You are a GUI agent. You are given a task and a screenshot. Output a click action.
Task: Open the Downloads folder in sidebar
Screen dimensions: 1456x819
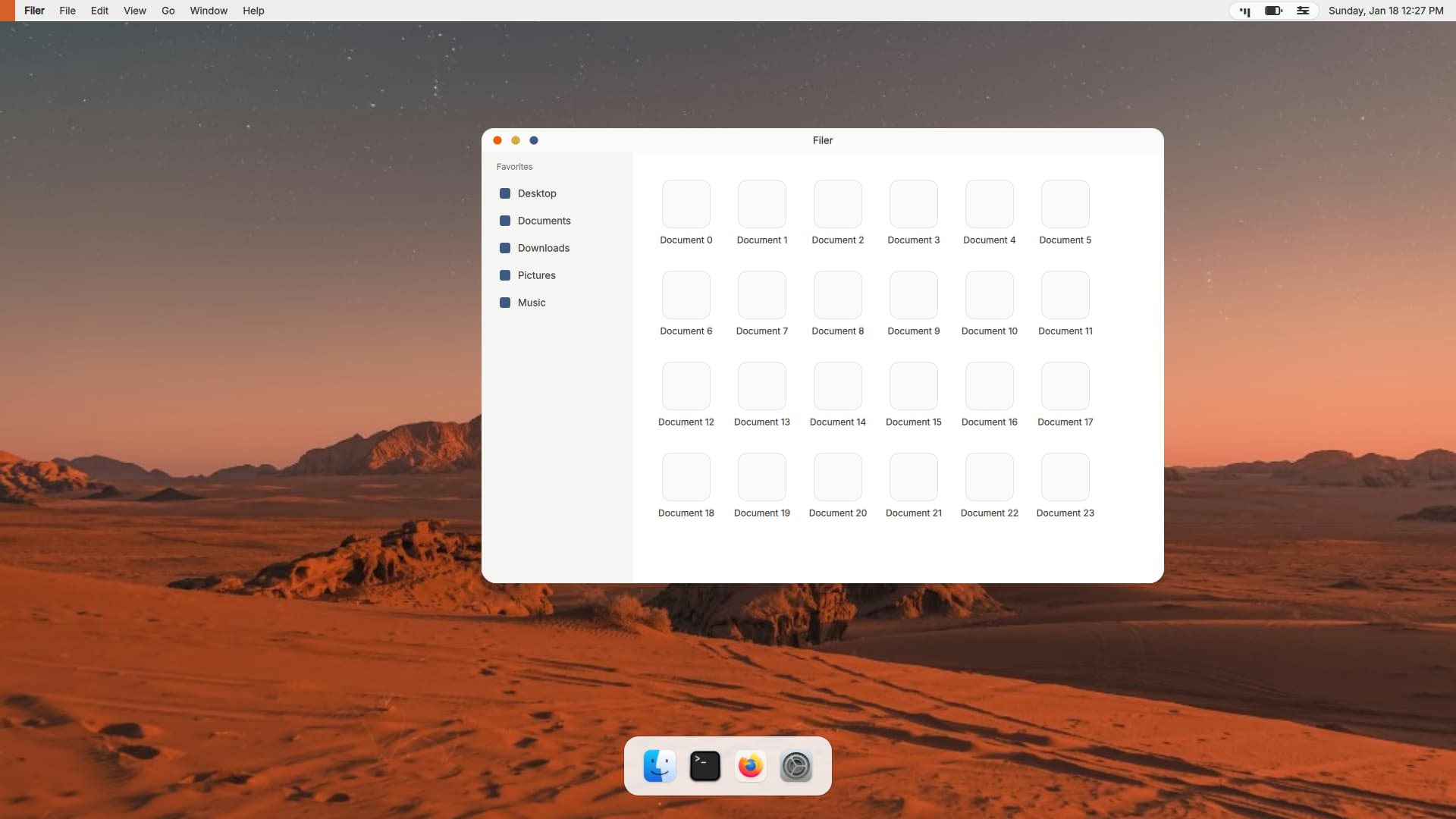(x=543, y=248)
